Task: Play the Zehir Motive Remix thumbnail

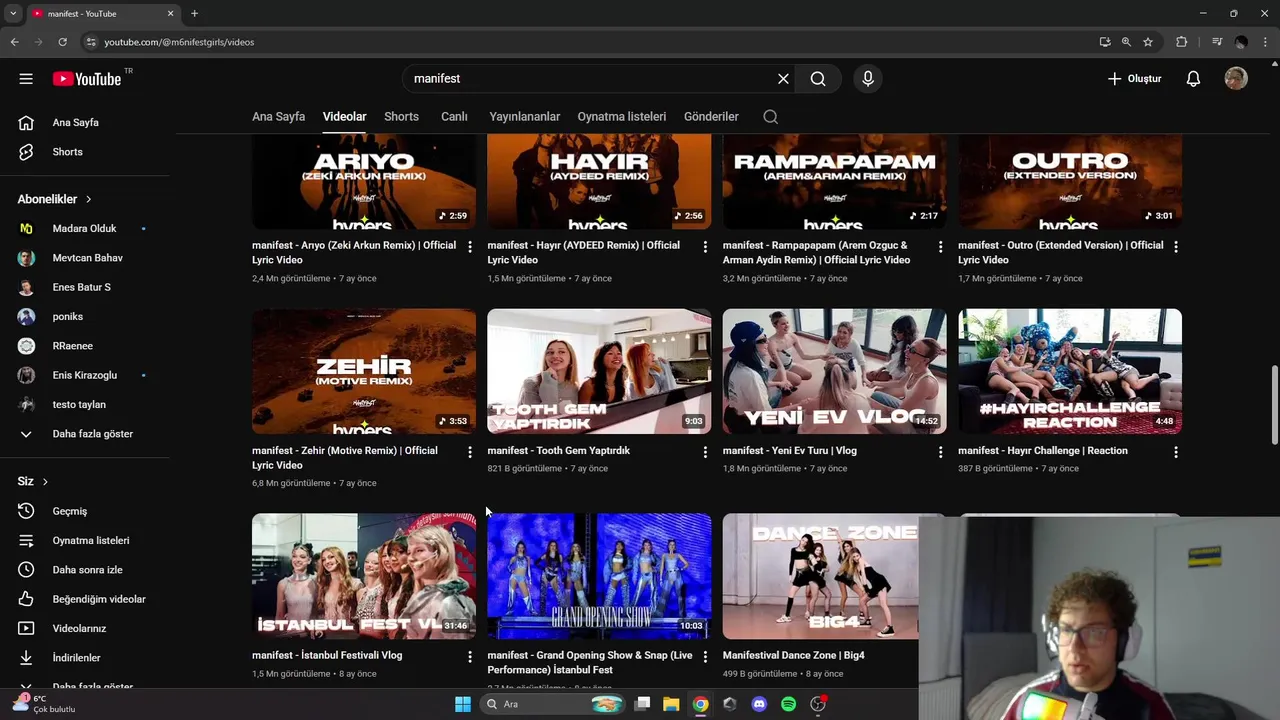Action: point(364,371)
